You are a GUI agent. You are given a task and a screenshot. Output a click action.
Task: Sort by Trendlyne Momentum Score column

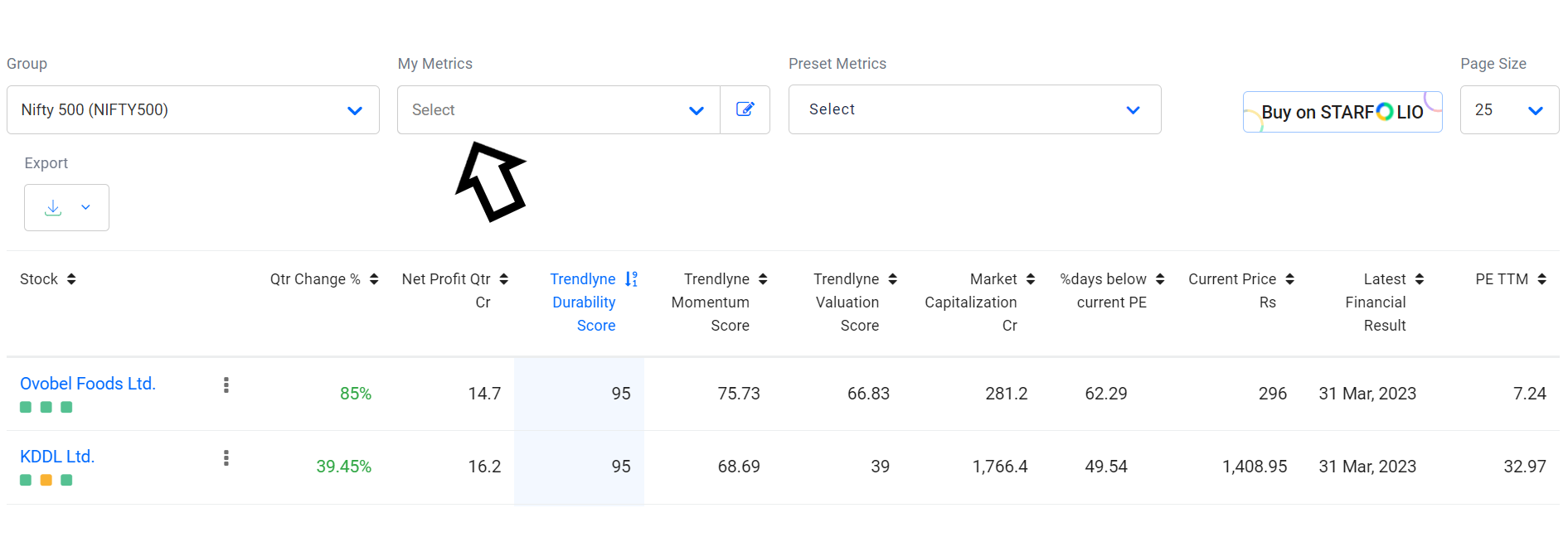(x=763, y=279)
